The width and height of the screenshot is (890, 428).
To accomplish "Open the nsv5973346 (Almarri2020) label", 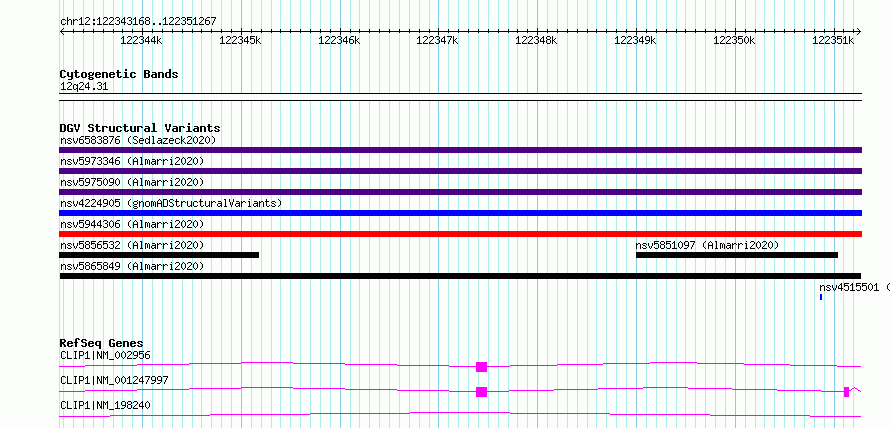I will point(132,161).
